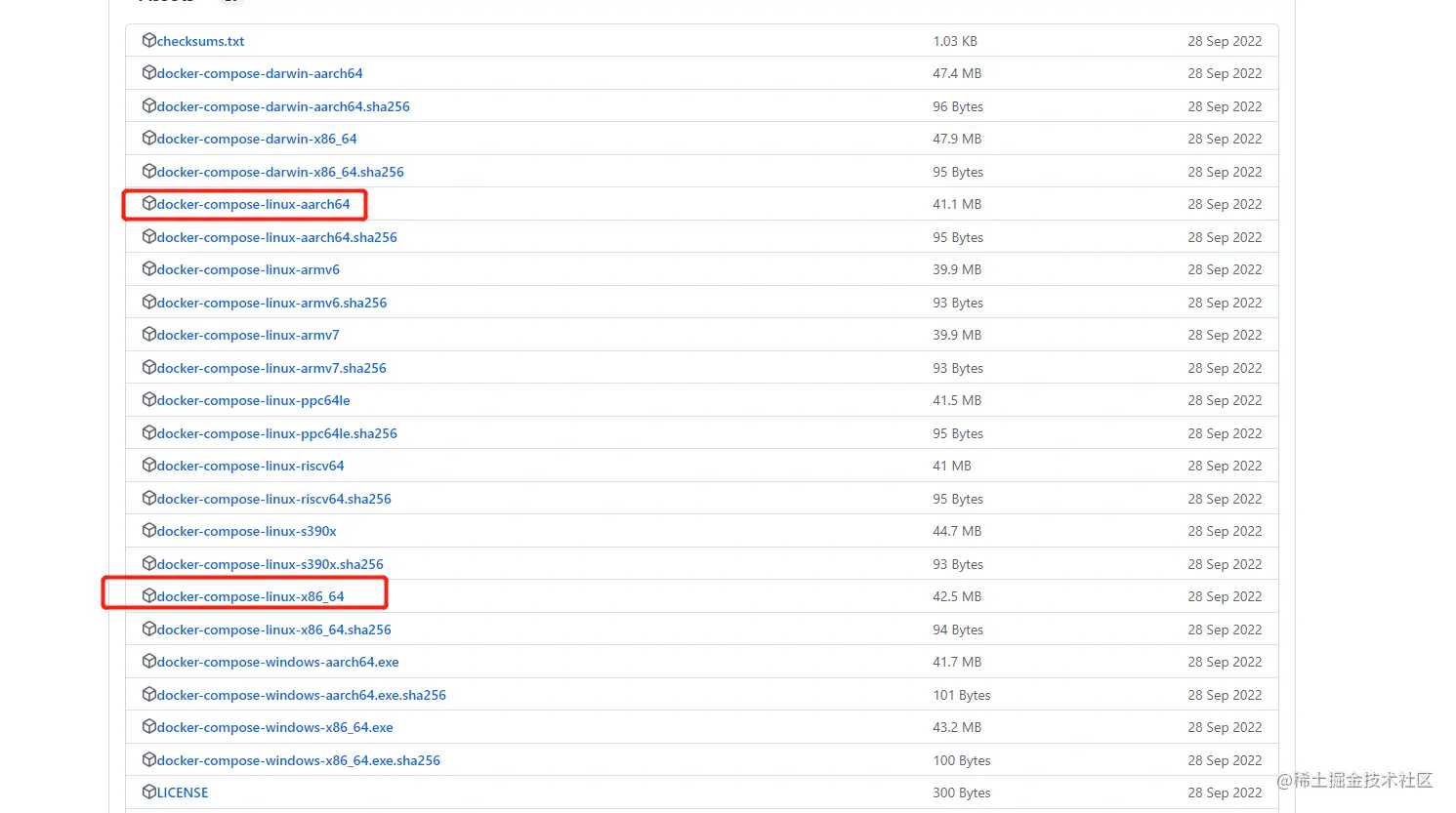The image size is (1456, 813).
Task: Click package icon beside docker-compose-darwin-aarch64.sha256
Action: [149, 105]
